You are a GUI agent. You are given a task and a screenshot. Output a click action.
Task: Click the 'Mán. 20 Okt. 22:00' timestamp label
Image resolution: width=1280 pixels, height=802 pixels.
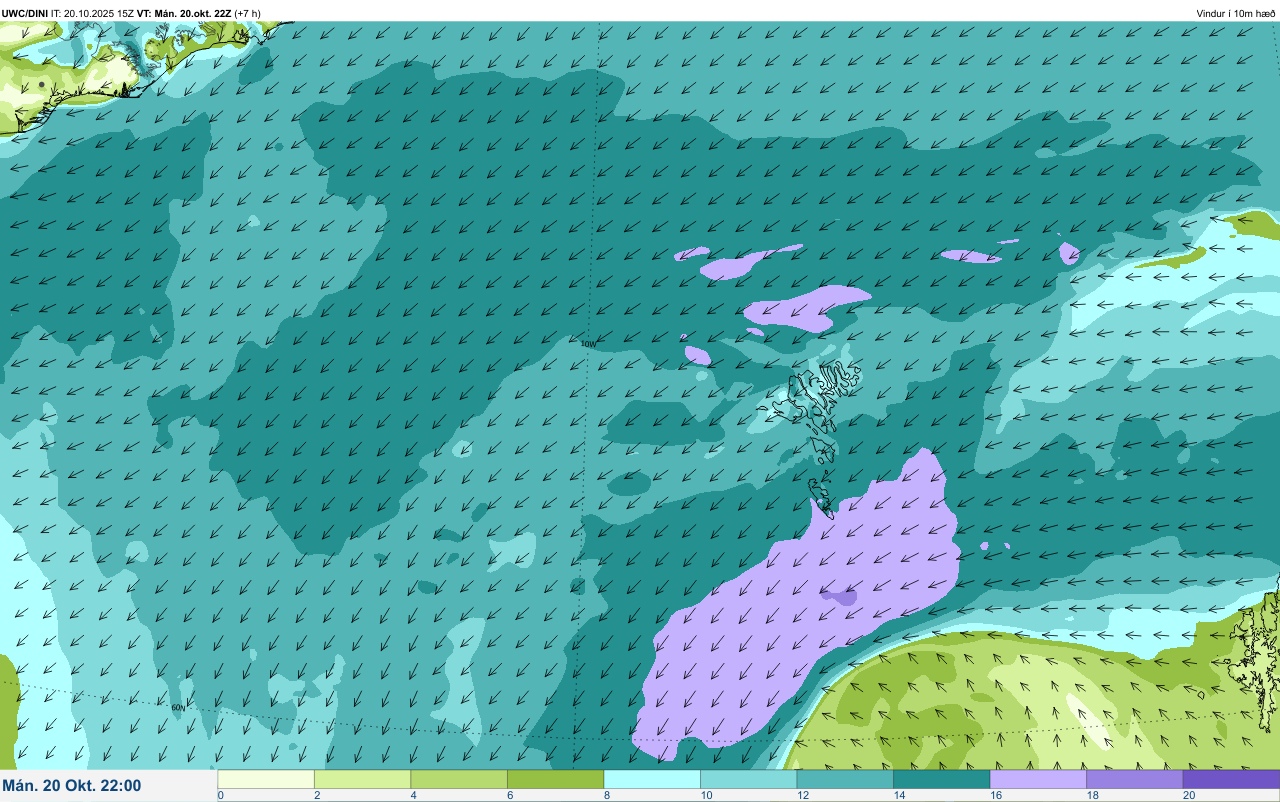point(72,786)
